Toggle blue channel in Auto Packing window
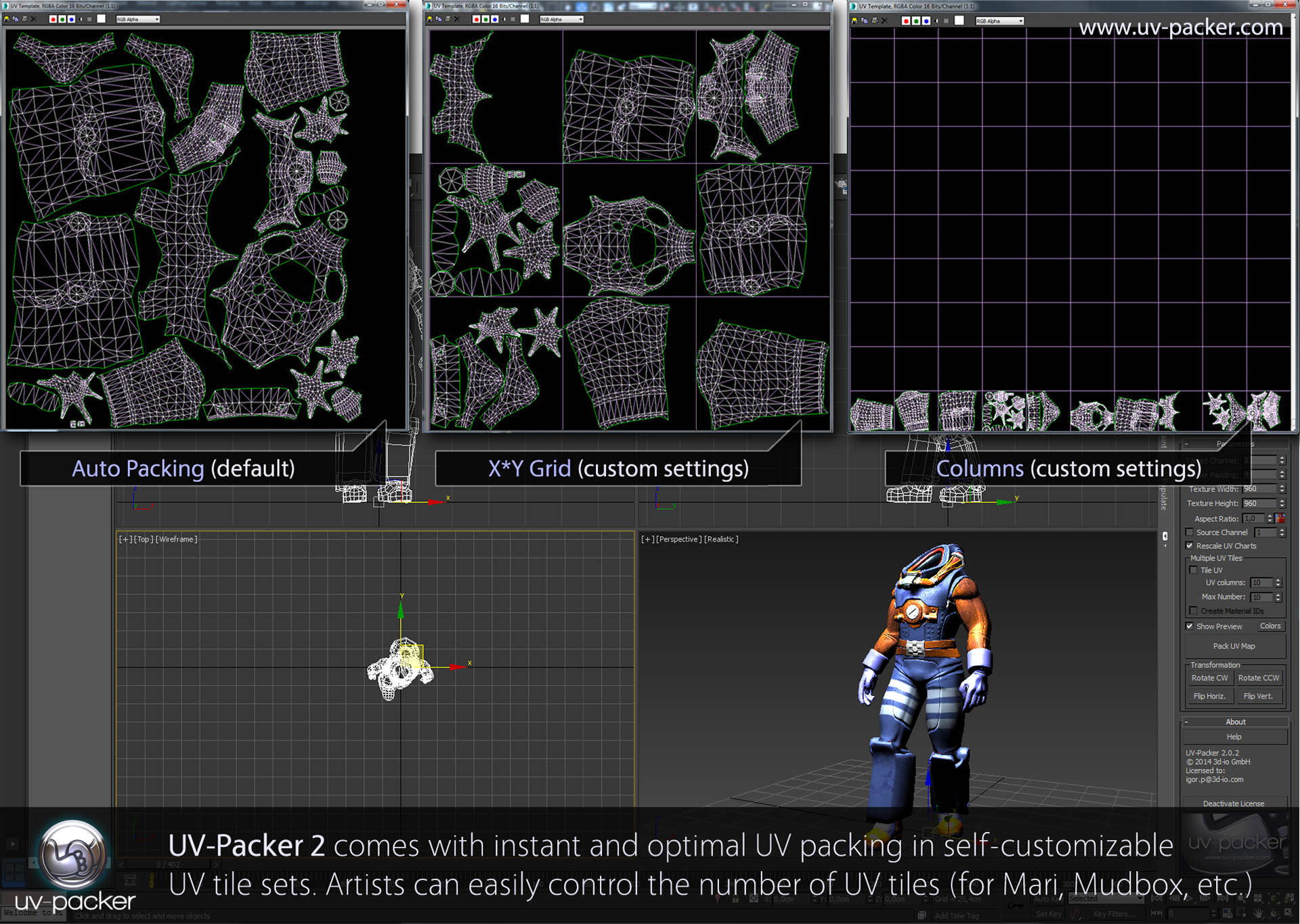 pyautogui.click(x=71, y=19)
